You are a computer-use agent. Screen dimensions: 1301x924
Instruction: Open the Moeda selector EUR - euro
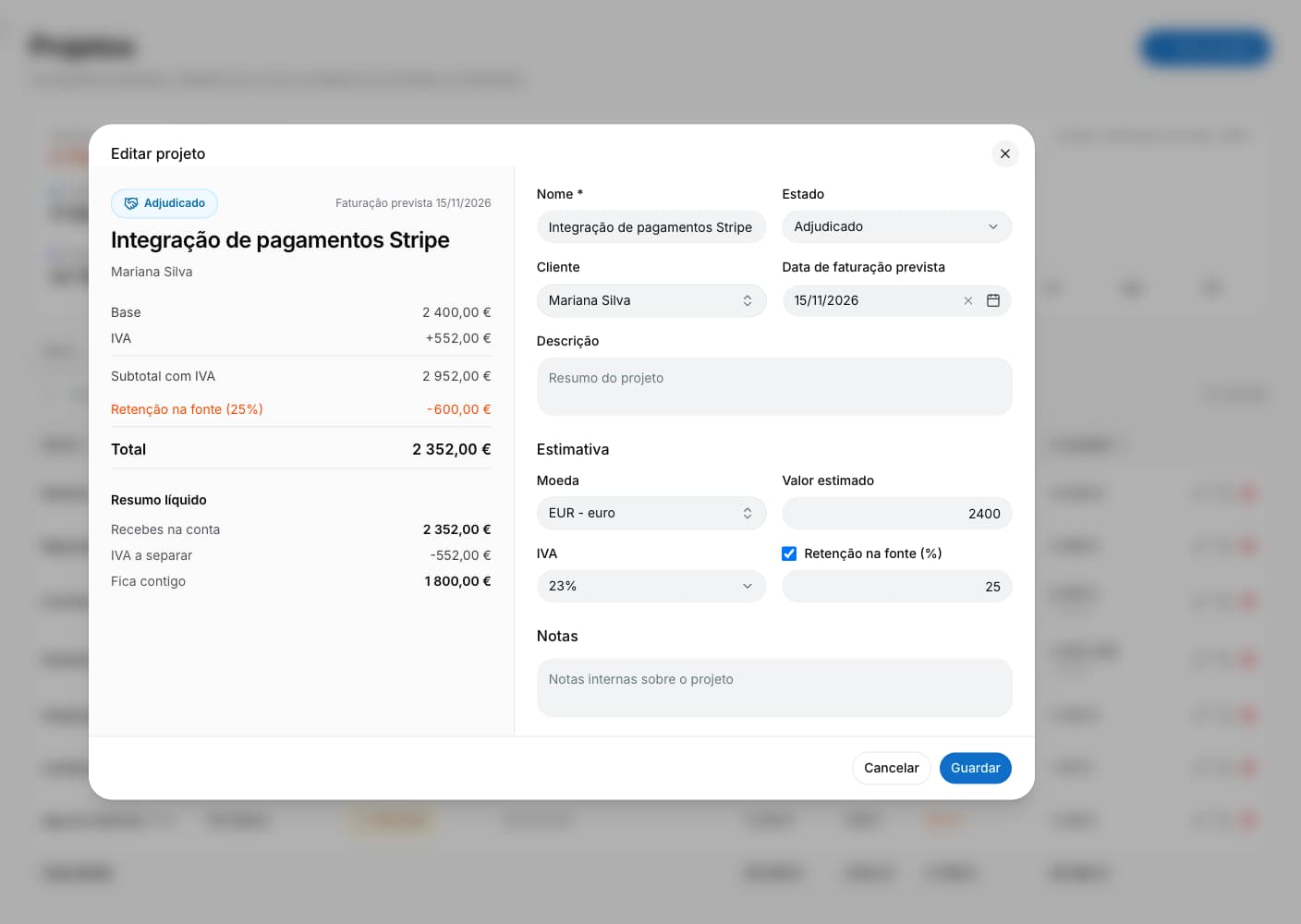(x=651, y=513)
